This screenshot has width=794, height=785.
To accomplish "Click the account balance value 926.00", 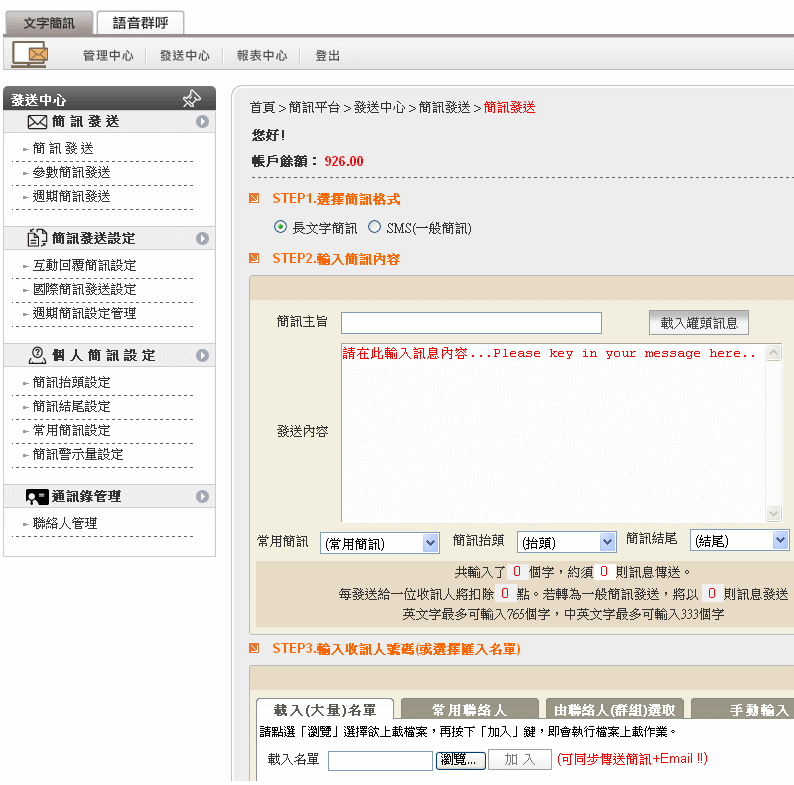I will [x=344, y=161].
